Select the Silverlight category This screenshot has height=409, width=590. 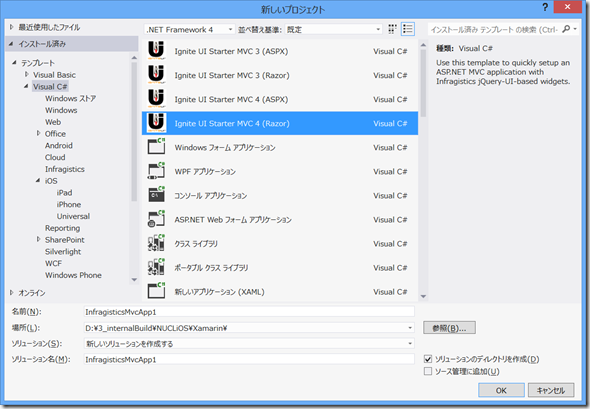click(x=63, y=251)
